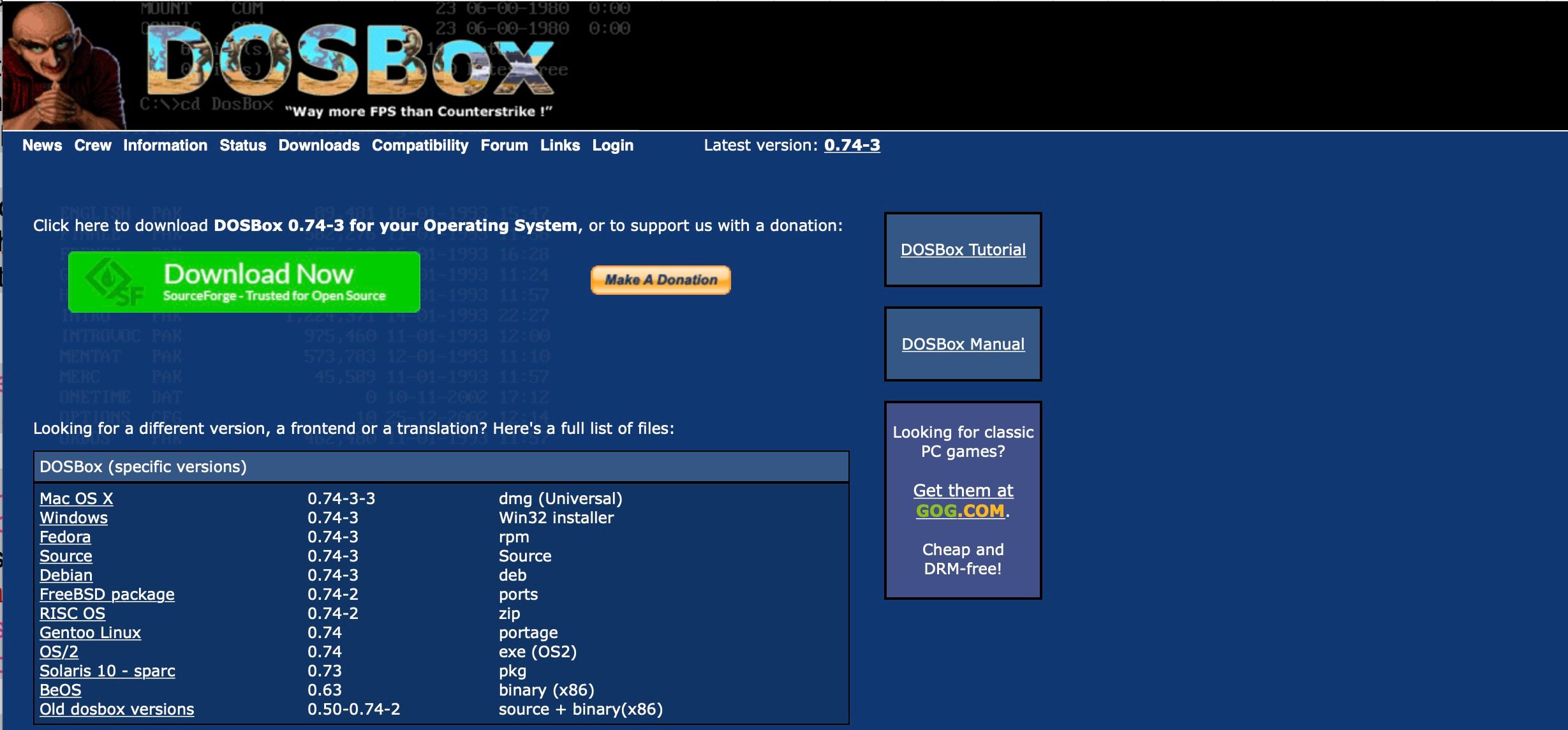
Task: Click the Old dosbox versions link
Action: 116,709
